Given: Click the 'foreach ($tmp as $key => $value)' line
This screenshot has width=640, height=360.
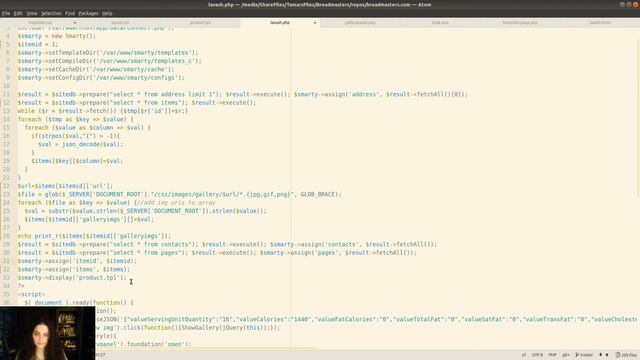Looking at the screenshot, I should click(x=76, y=119).
